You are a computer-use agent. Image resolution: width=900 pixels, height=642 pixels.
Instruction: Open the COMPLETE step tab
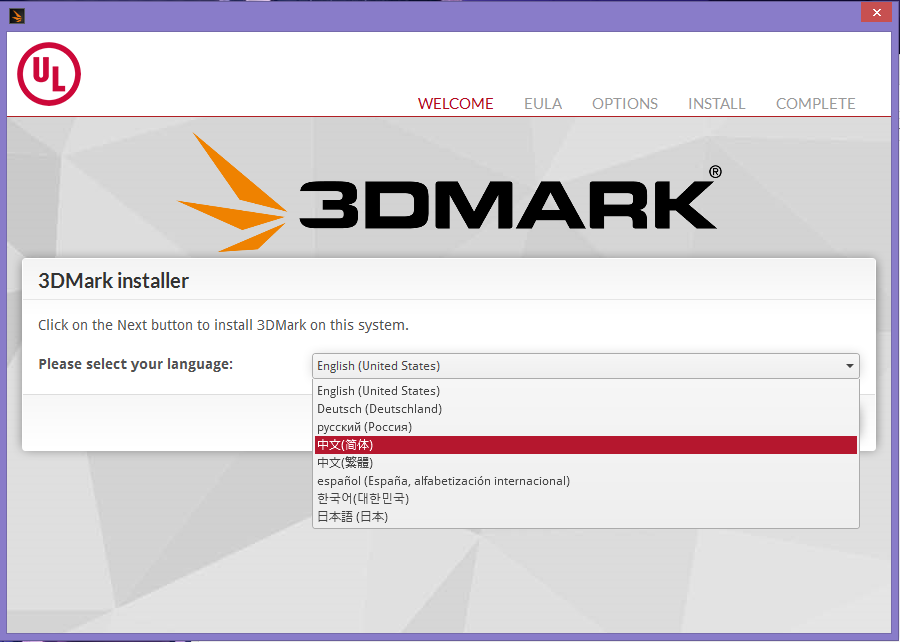tap(815, 103)
